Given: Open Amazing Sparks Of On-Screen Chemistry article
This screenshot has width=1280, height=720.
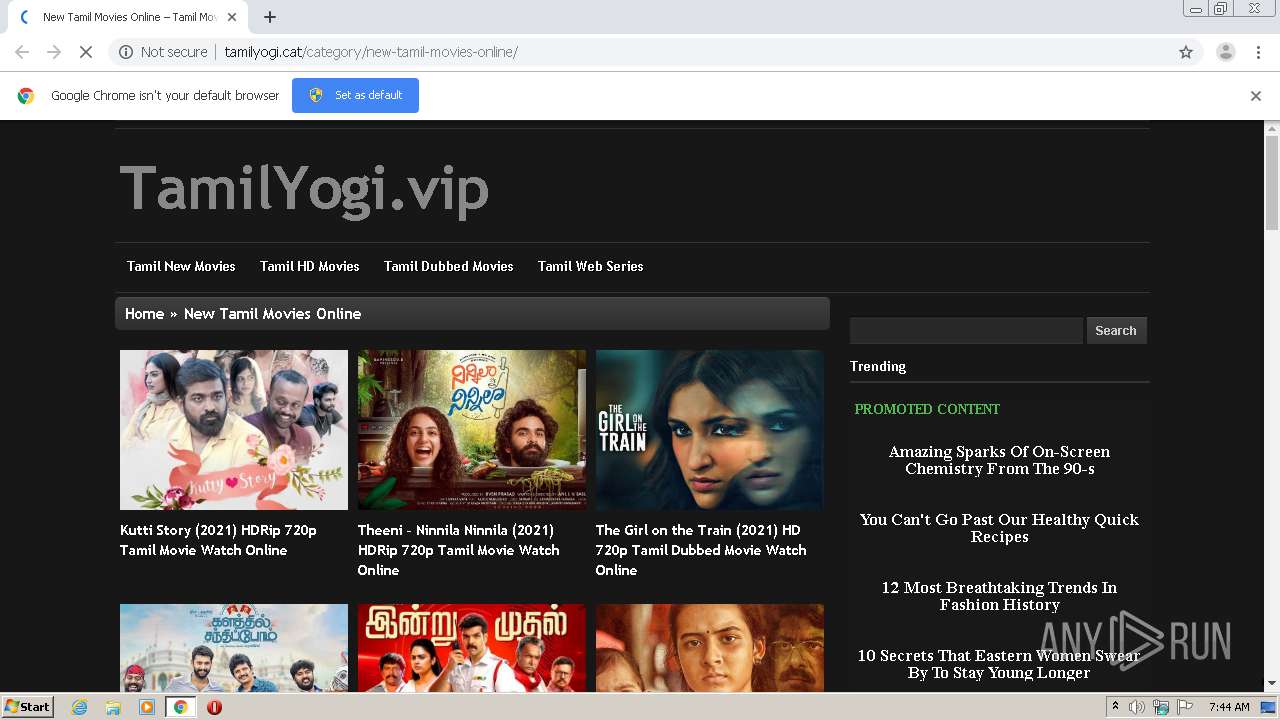Looking at the screenshot, I should tap(999, 460).
